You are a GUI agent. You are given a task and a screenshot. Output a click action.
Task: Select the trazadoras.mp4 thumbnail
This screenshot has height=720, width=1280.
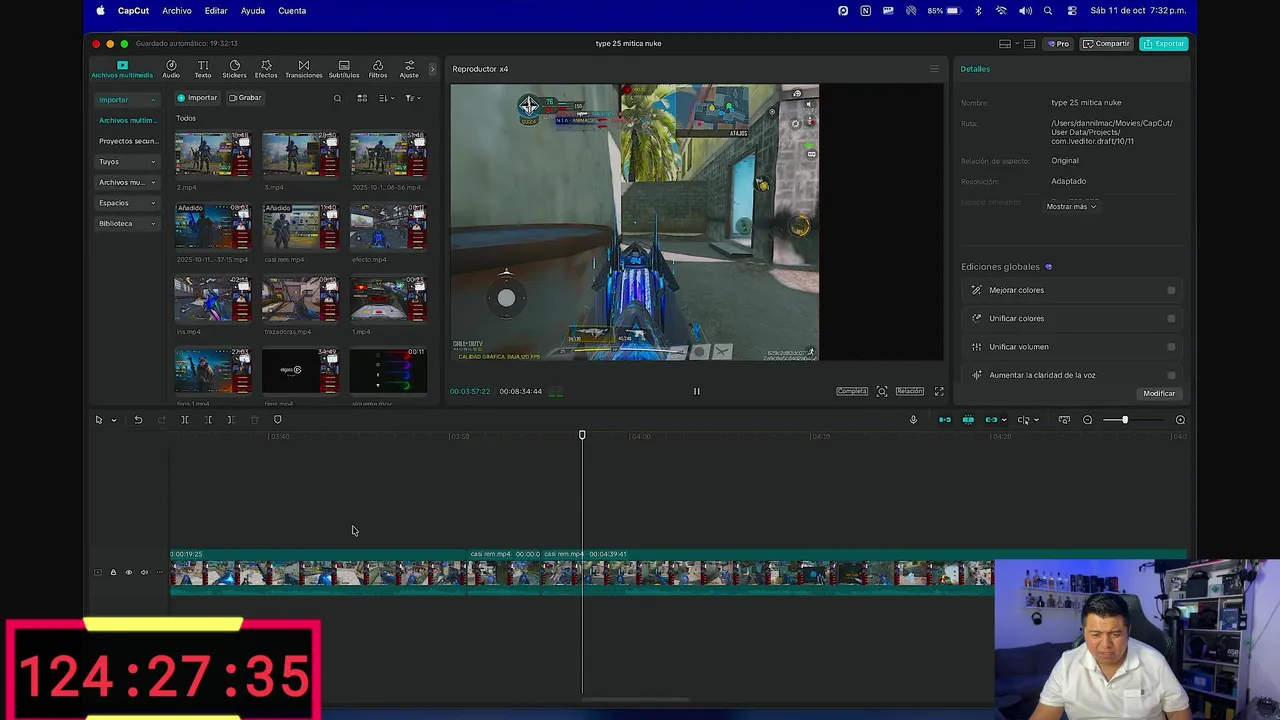[x=300, y=300]
